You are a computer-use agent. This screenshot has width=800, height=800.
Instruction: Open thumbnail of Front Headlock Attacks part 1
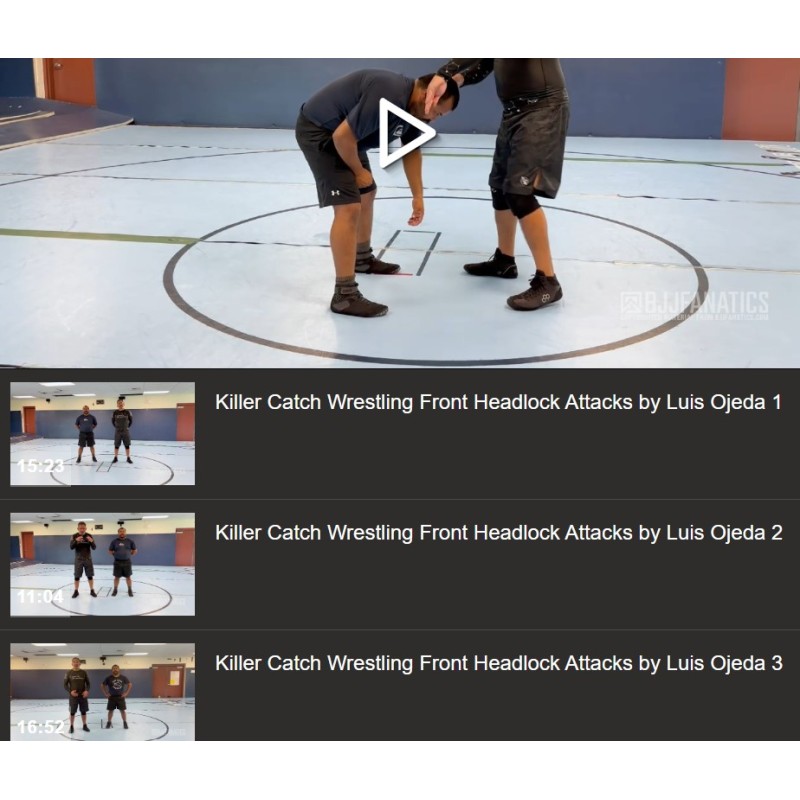[x=103, y=434]
